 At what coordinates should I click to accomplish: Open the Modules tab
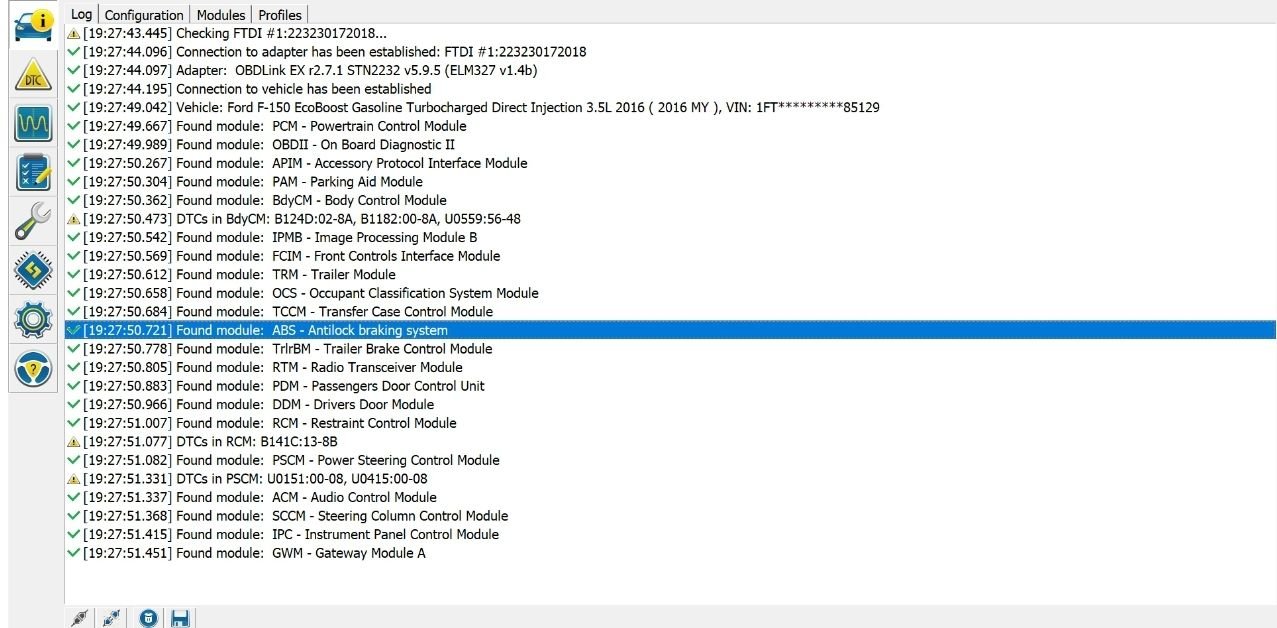(220, 14)
